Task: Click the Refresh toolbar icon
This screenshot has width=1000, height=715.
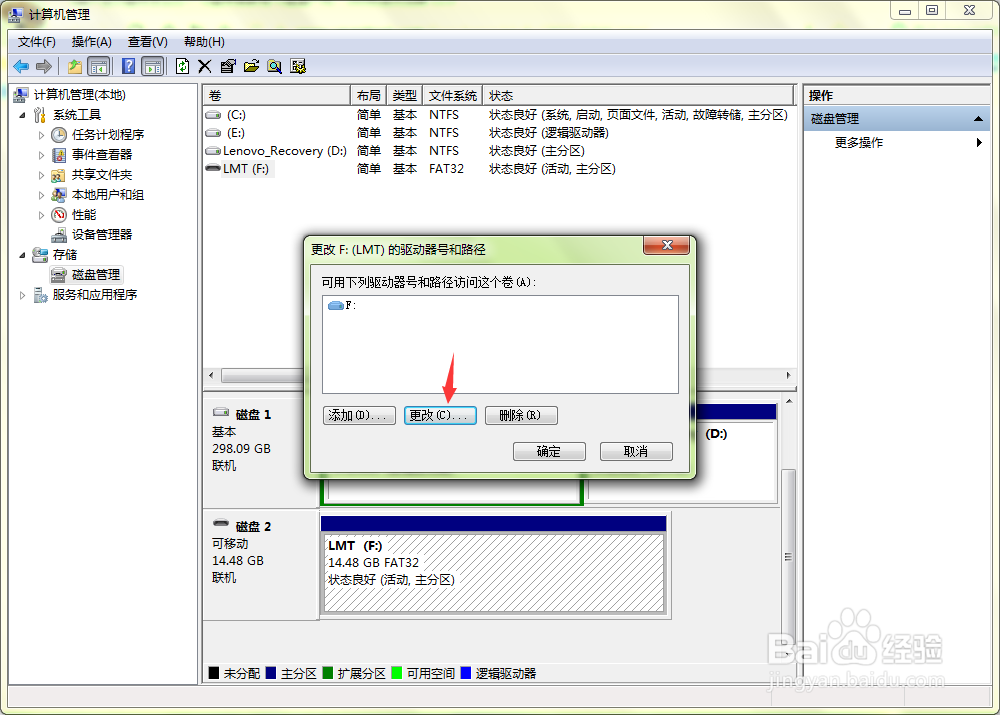Action: point(182,66)
